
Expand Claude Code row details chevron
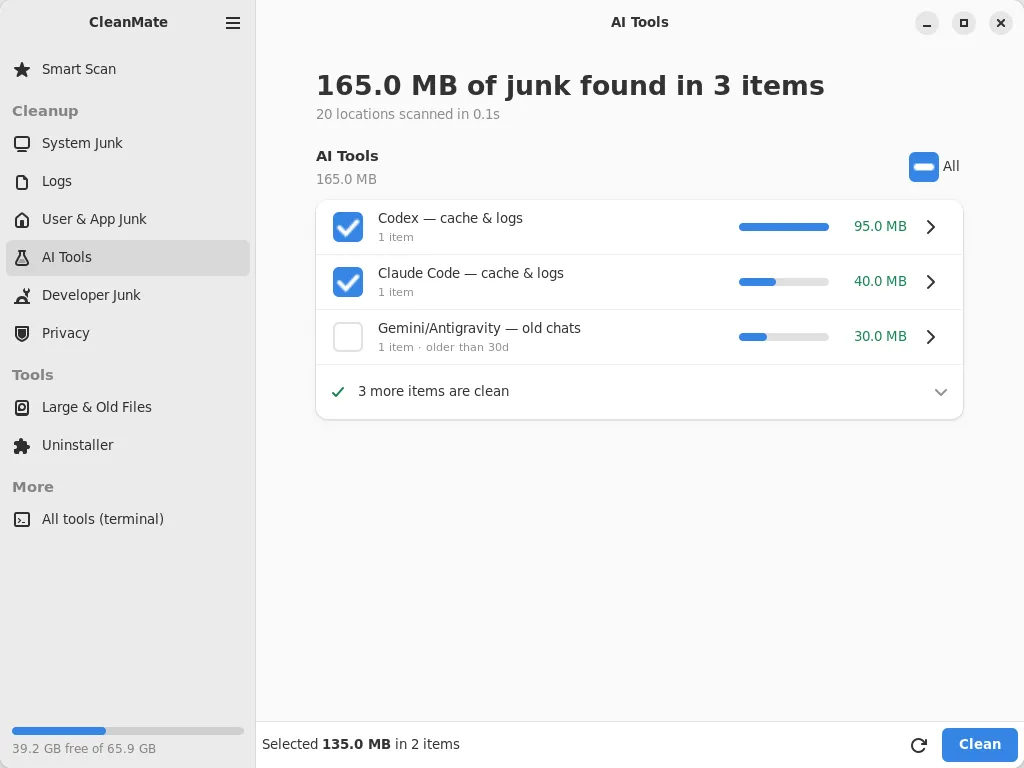[x=931, y=281]
